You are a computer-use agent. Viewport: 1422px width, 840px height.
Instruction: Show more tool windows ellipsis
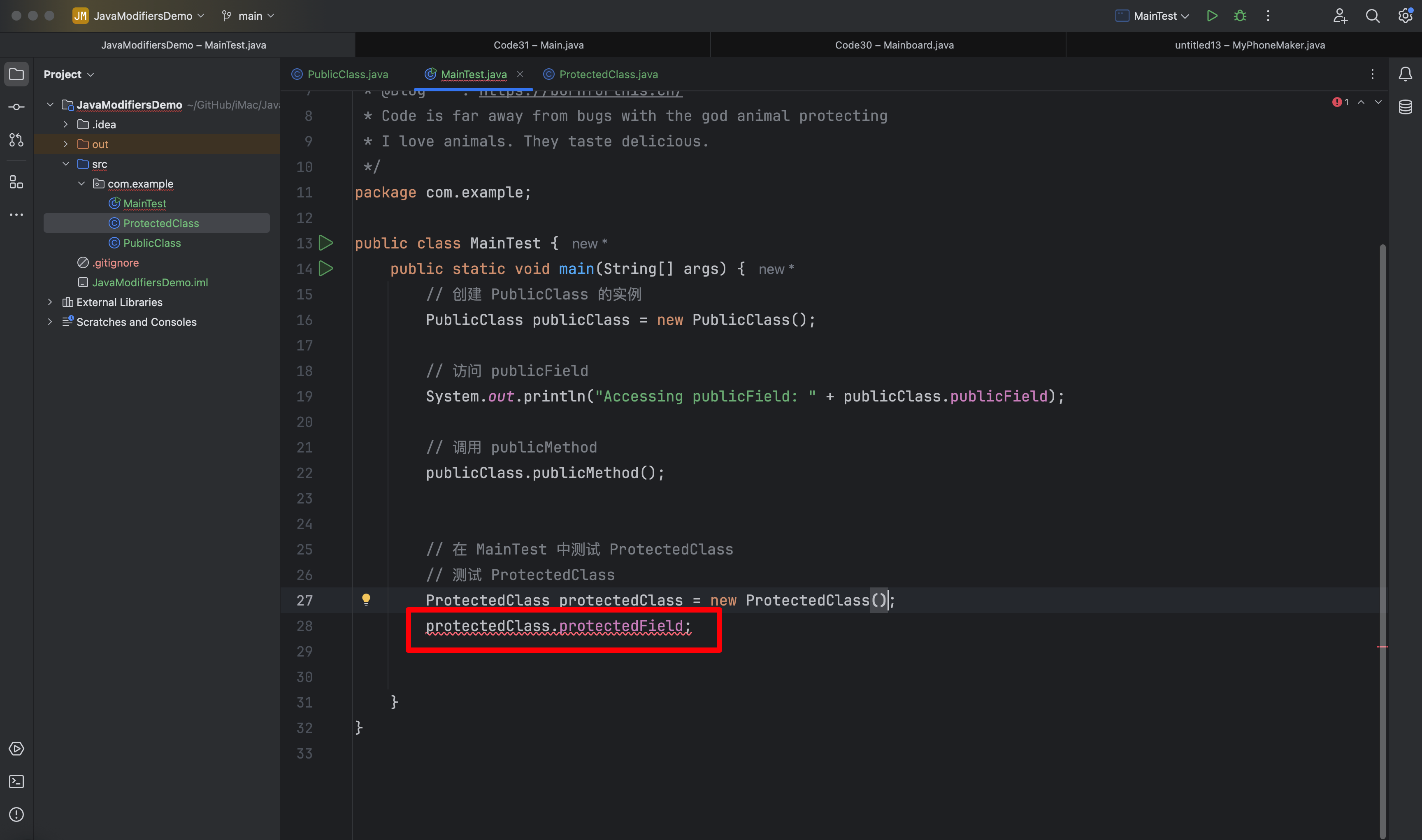tap(16, 215)
